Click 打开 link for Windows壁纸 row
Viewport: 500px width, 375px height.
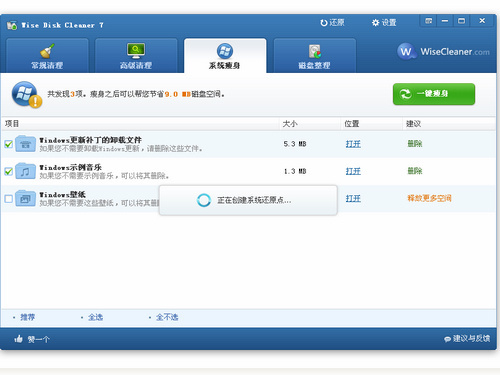click(353, 199)
